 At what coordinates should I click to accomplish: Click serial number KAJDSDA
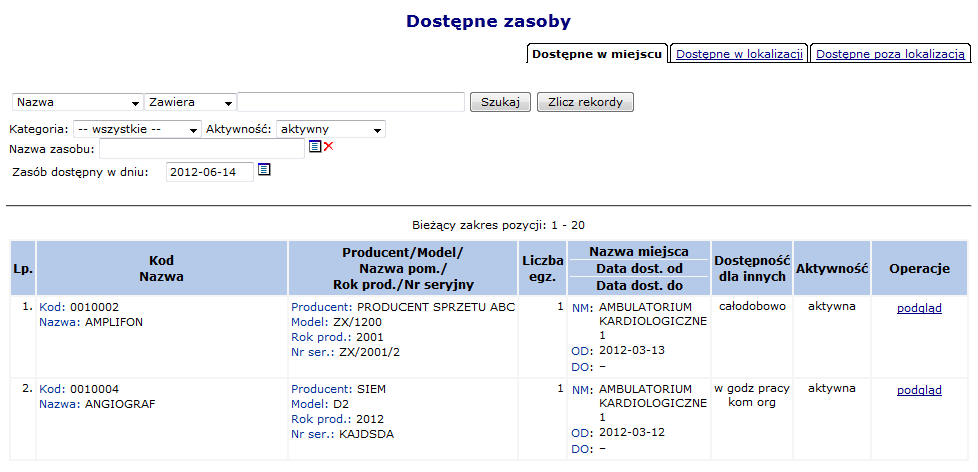(367, 435)
